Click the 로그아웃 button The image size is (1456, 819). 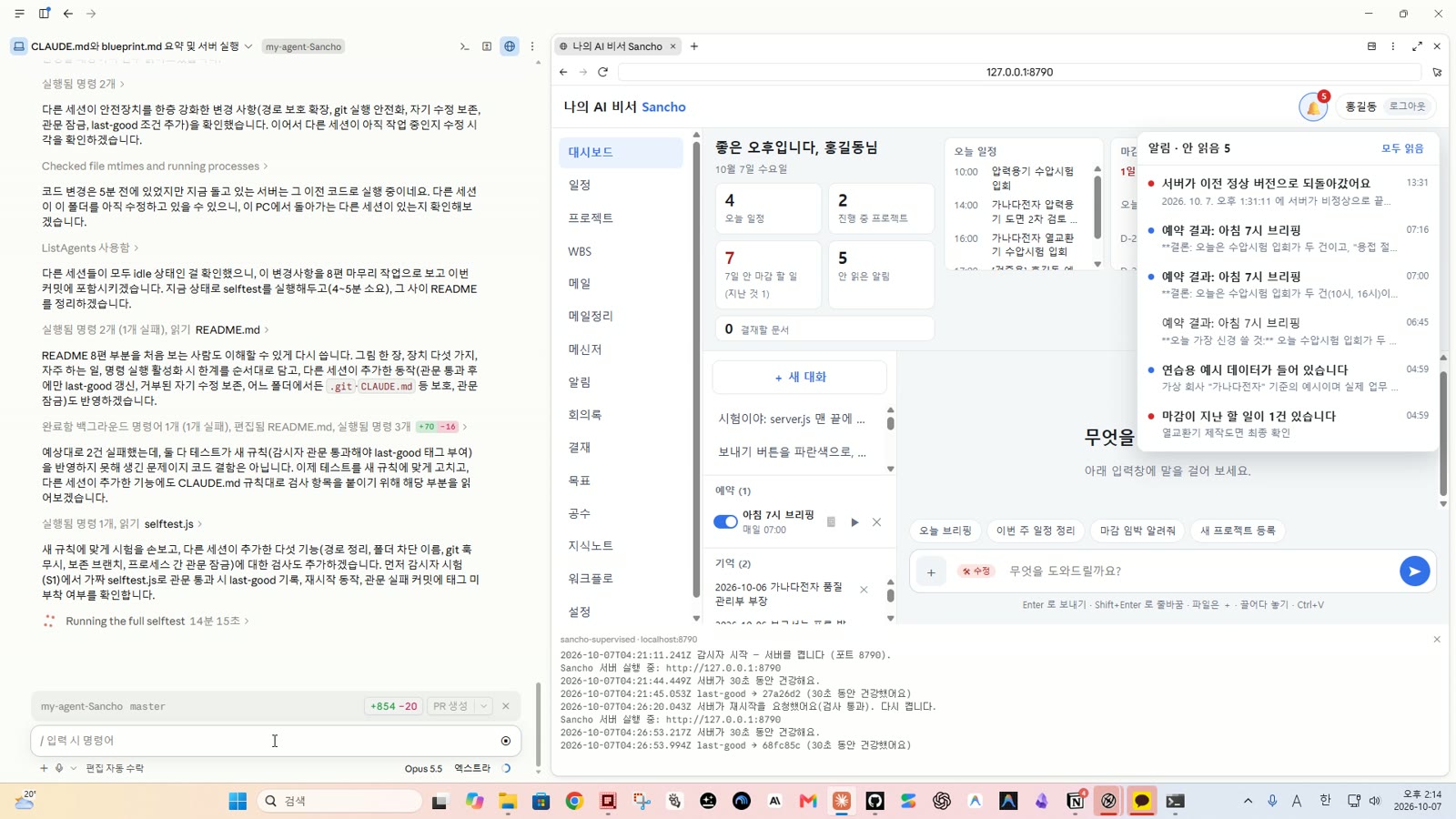tap(1407, 106)
